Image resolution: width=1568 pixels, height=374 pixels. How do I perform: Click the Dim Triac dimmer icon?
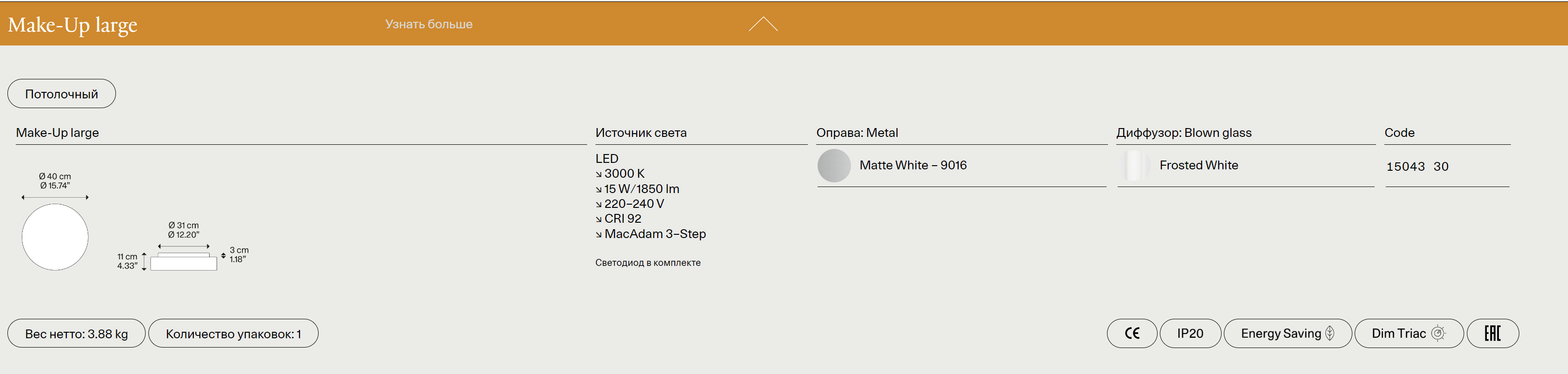[x=1438, y=333]
